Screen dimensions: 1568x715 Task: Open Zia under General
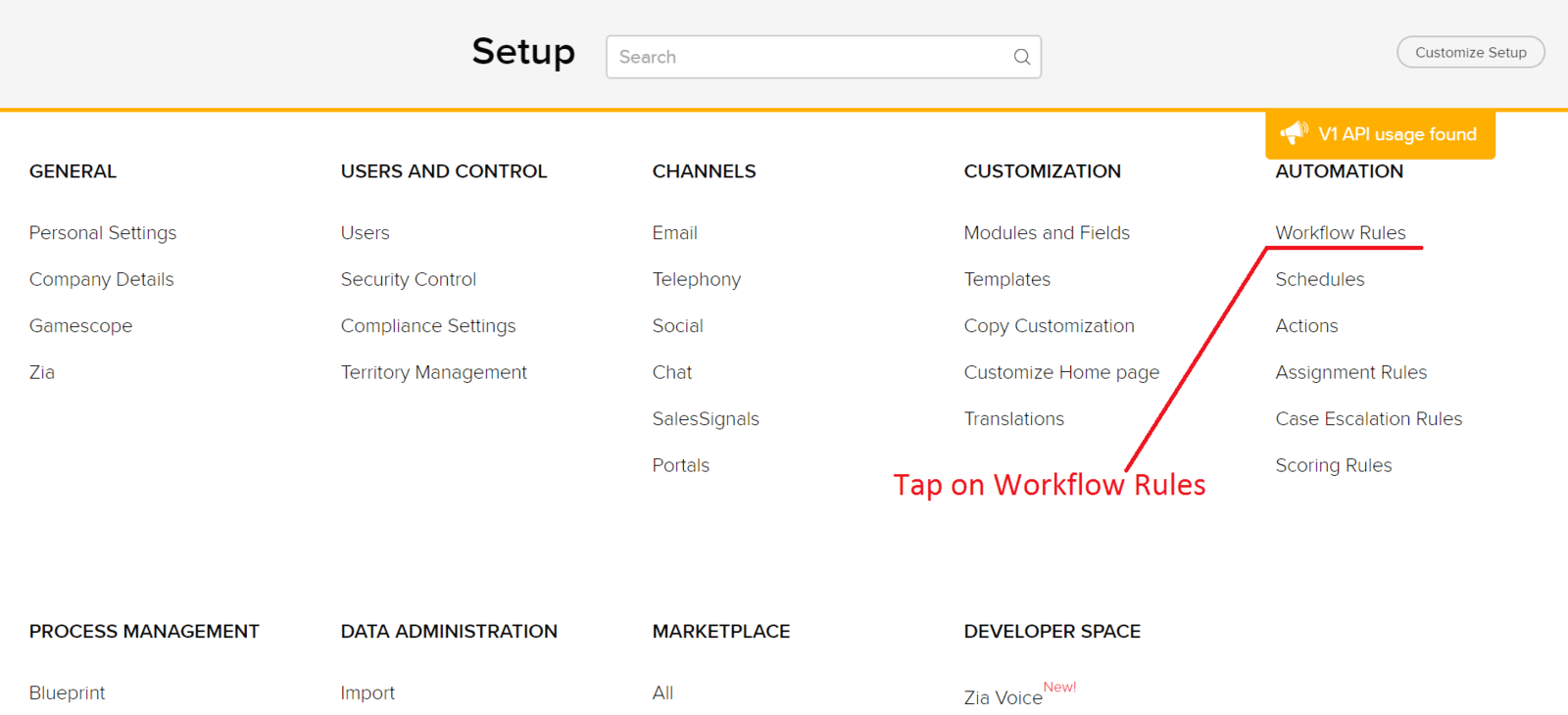click(42, 372)
